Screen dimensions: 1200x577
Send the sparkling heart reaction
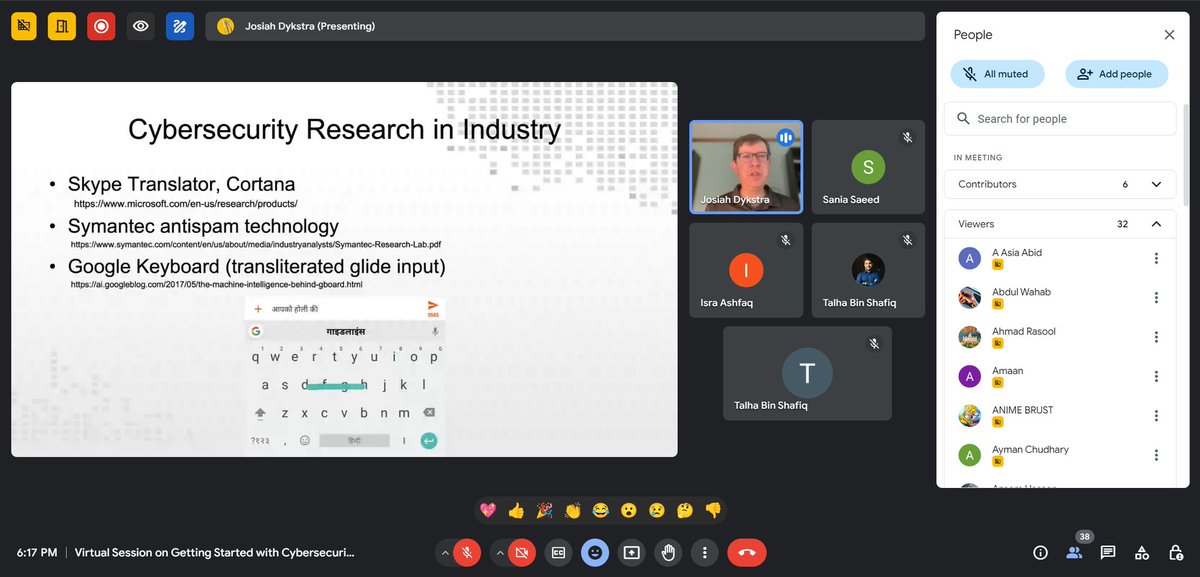point(488,510)
